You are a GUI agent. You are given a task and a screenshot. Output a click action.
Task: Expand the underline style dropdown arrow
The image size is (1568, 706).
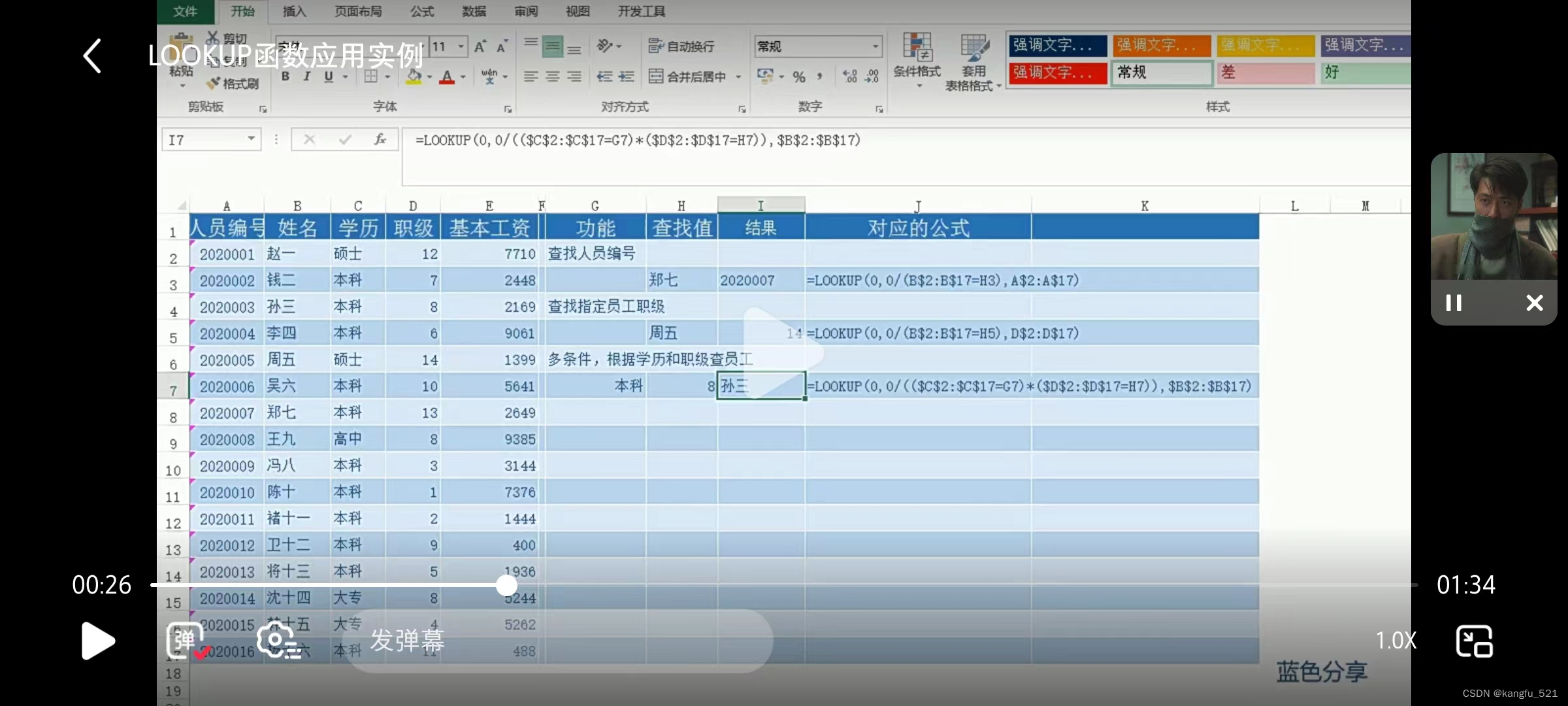[346, 77]
